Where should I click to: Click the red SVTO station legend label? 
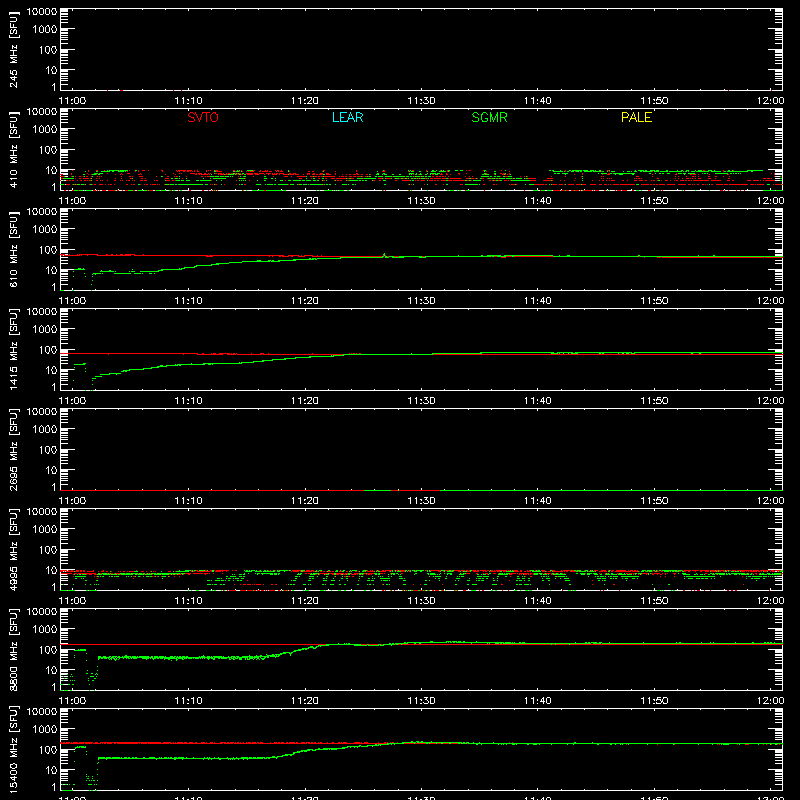point(203,117)
